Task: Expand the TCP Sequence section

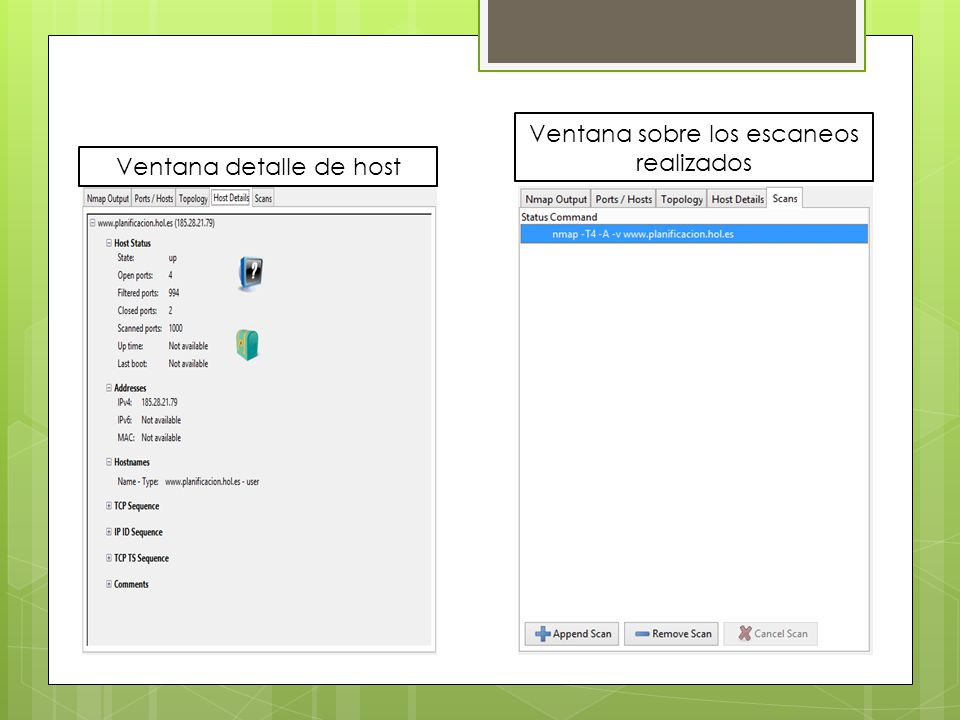Action: 108,506
